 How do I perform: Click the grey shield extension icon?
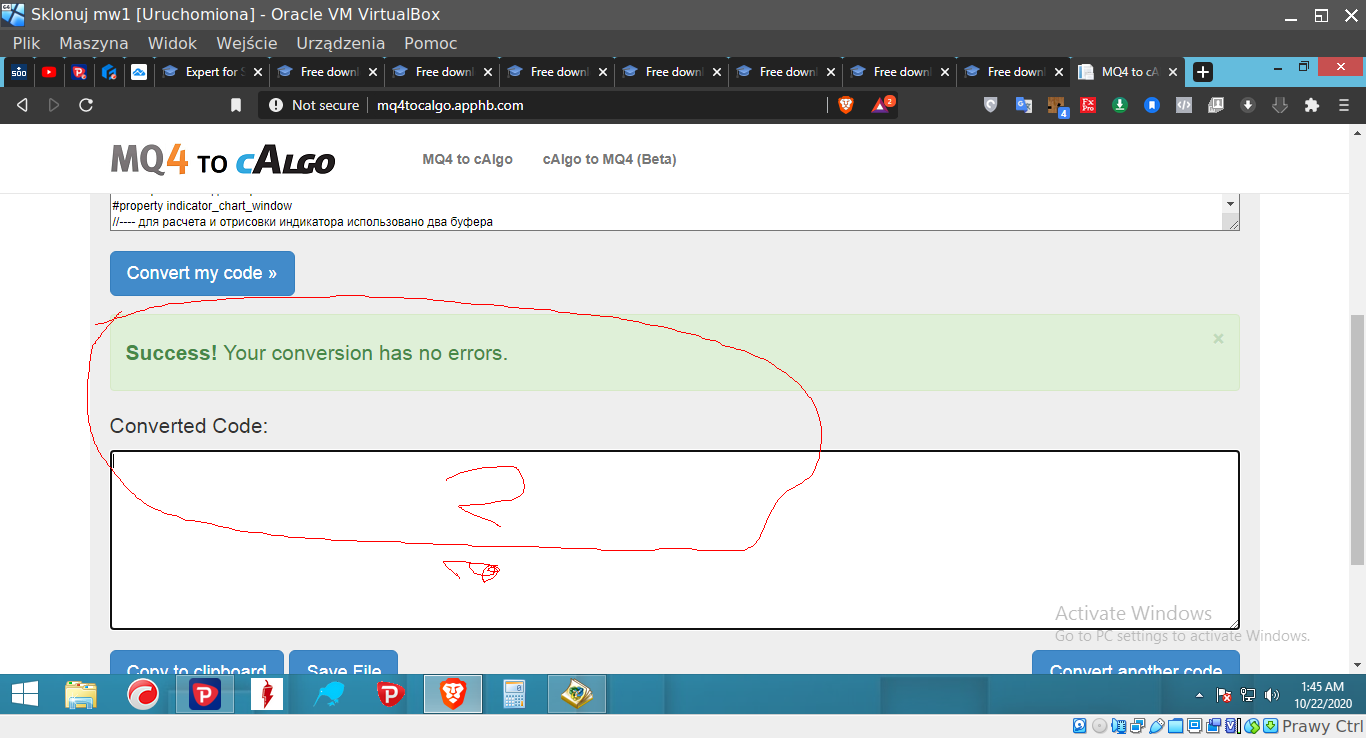[x=991, y=105]
